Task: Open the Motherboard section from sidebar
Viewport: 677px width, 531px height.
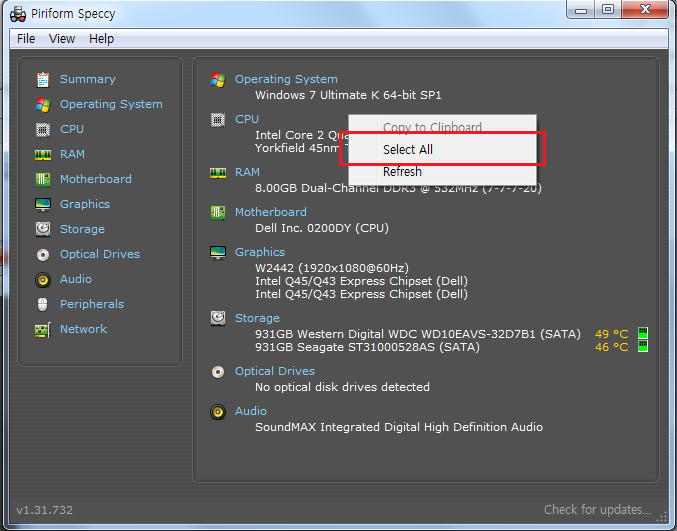Action: coord(96,179)
